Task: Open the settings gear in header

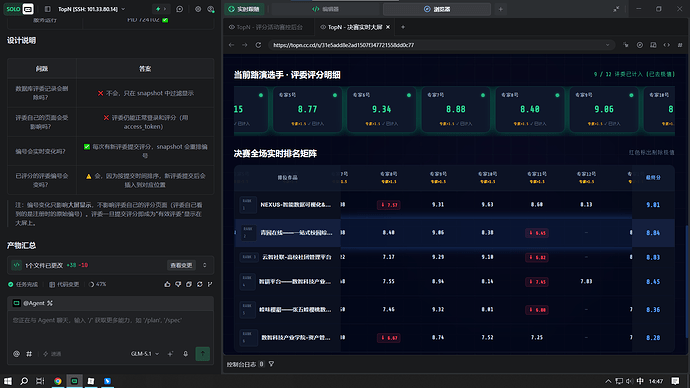Action: point(198,9)
